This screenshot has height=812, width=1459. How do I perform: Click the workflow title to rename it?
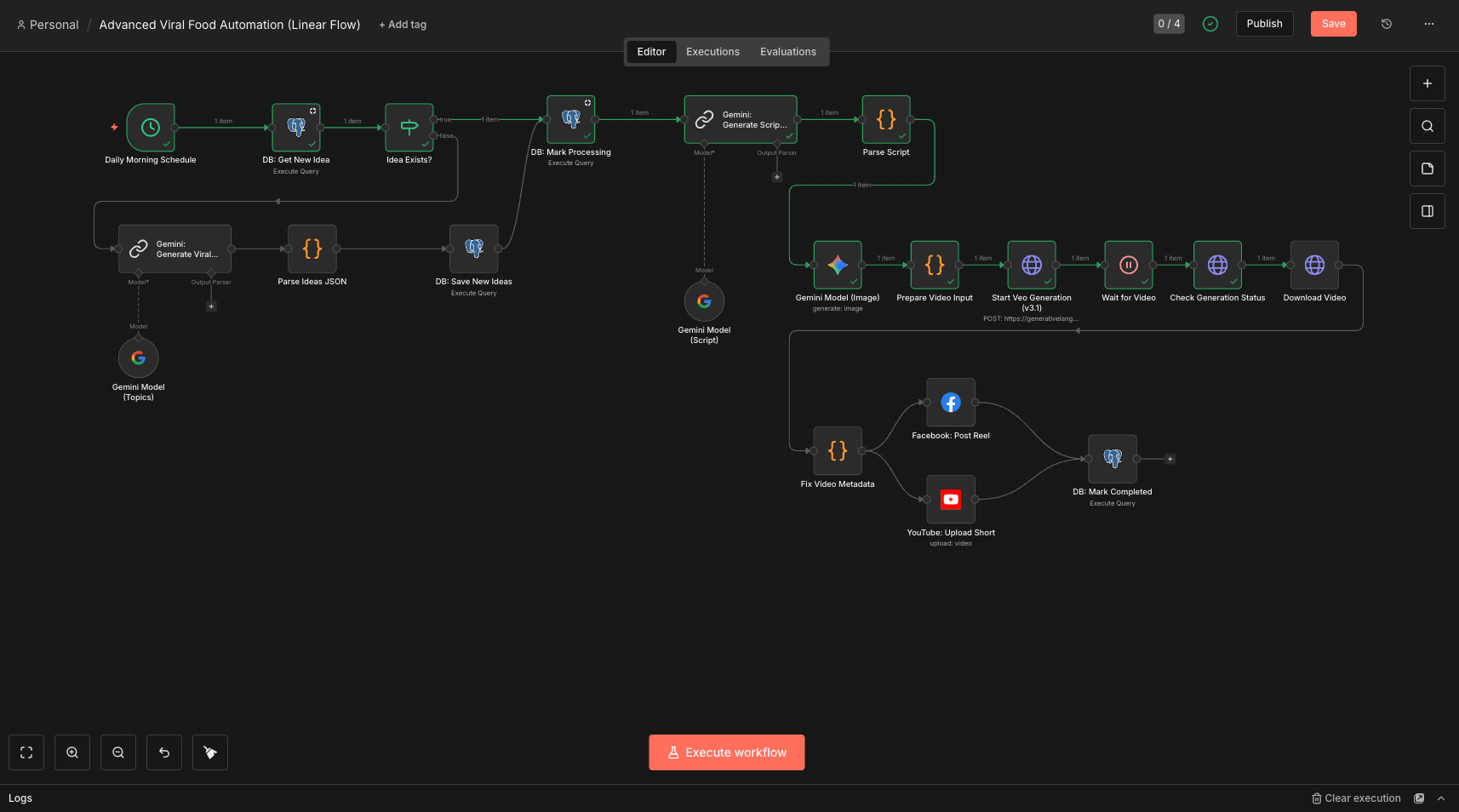tap(230, 25)
